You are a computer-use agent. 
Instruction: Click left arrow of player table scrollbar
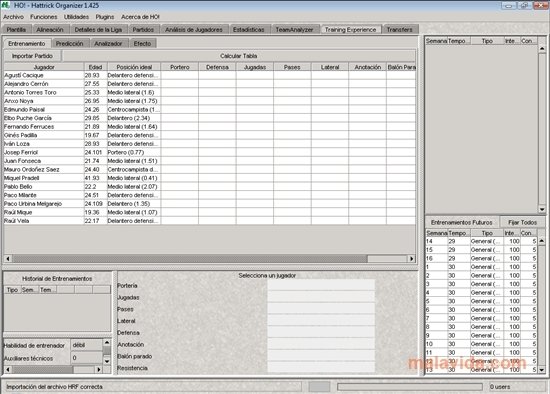click(8, 259)
